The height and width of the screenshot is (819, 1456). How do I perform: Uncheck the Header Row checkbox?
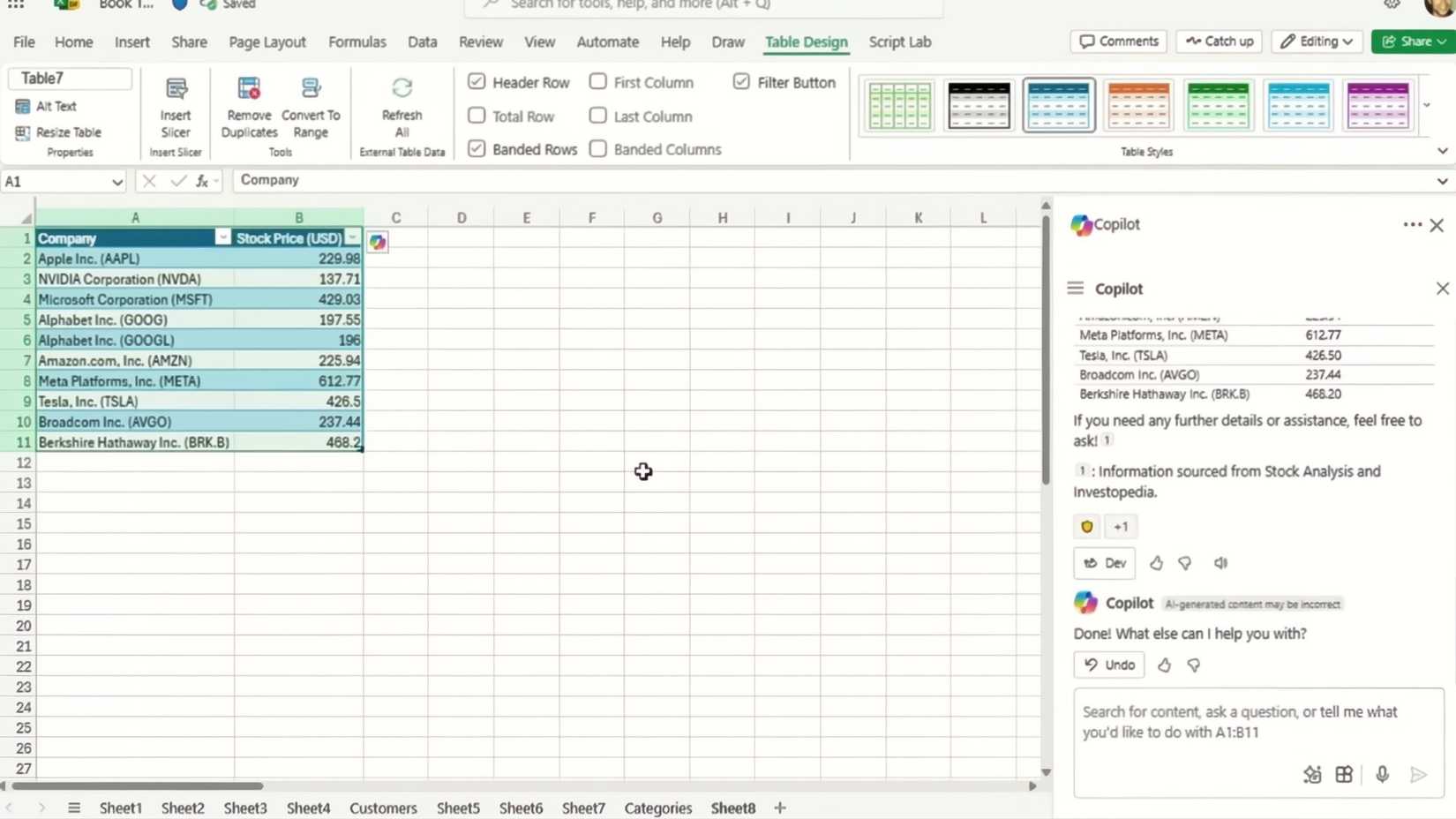coord(476,81)
